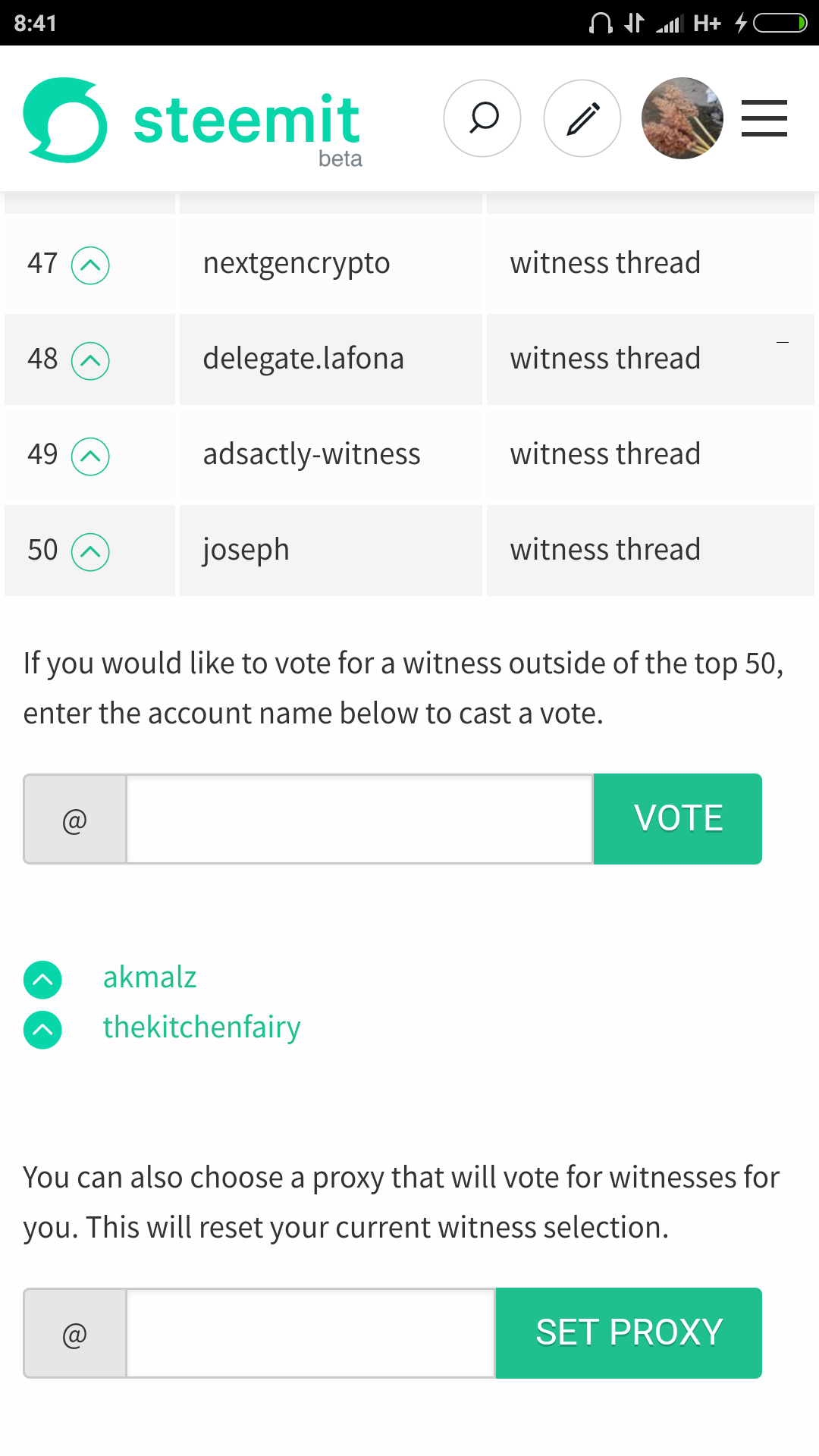
Task: Click the VOTE button
Action: (x=678, y=819)
